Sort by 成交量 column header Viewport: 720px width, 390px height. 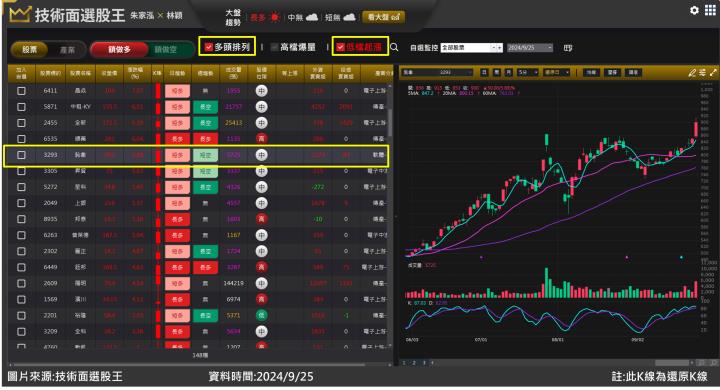click(233, 73)
